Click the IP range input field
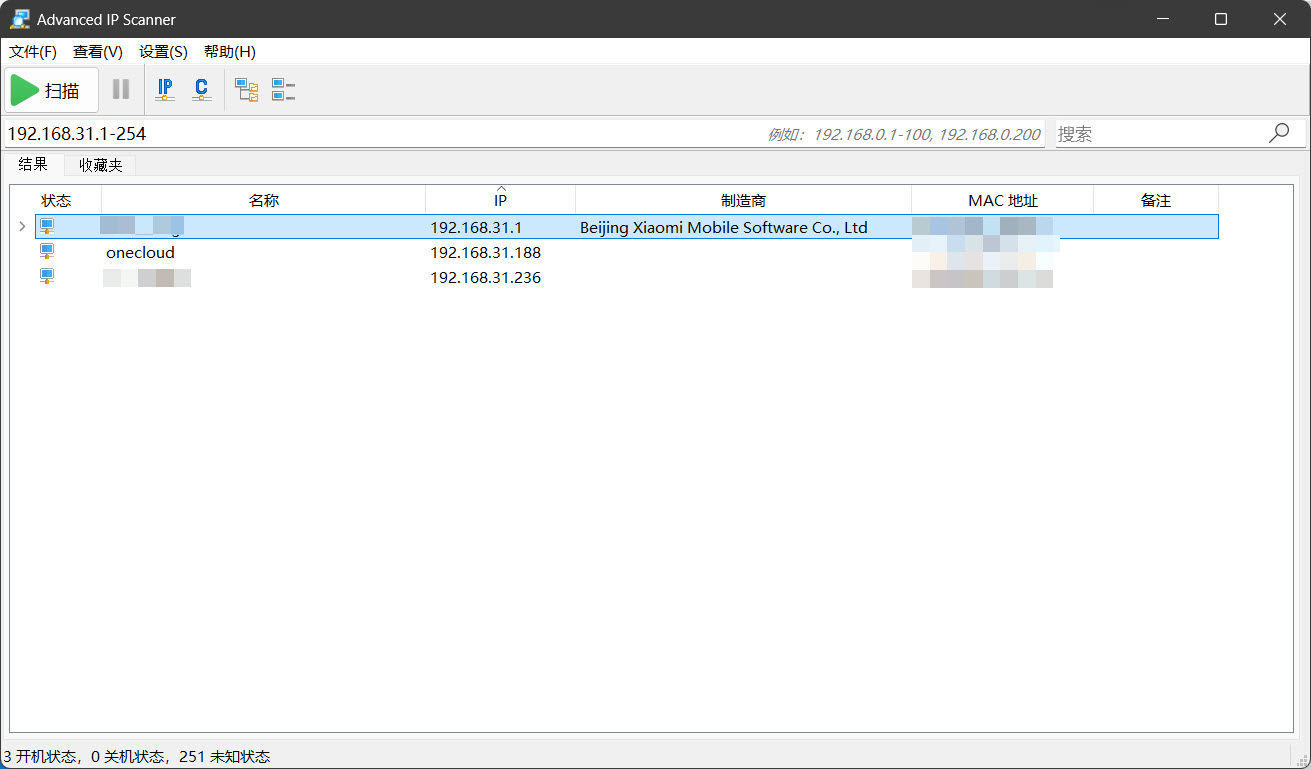This screenshot has height=769, width=1311. [380, 133]
